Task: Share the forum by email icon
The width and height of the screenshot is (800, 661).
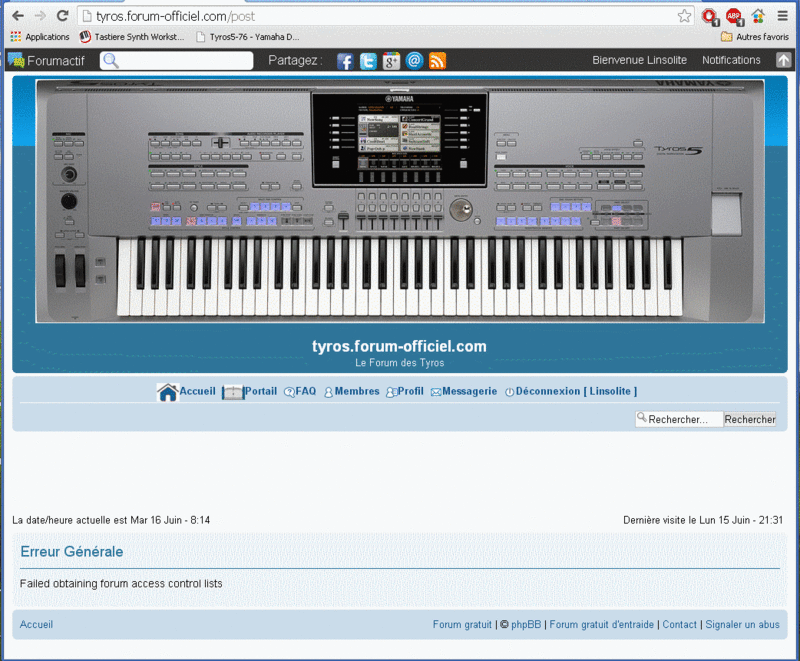Action: 414,61
